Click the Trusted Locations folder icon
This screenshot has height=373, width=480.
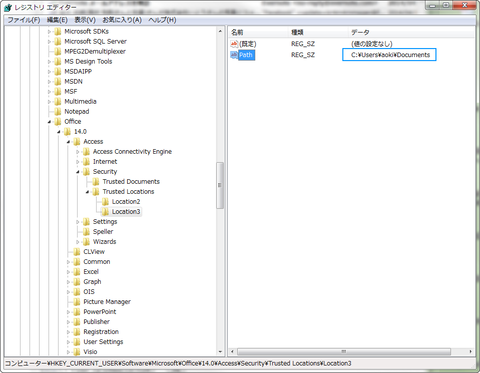click(96, 192)
